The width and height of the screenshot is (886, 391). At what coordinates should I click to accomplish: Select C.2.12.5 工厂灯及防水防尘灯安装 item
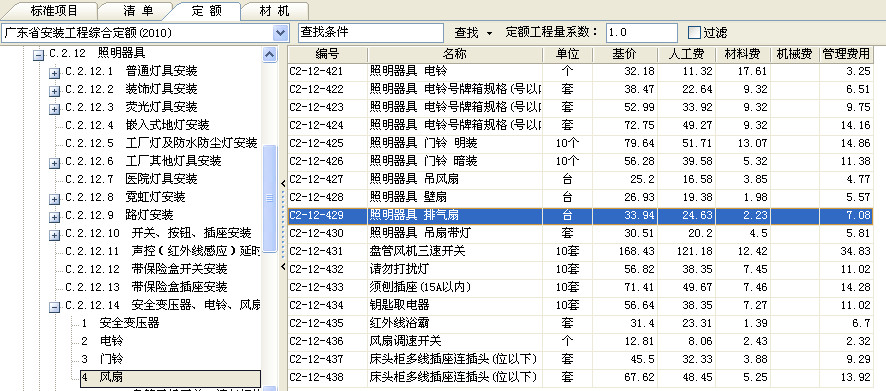(161, 143)
